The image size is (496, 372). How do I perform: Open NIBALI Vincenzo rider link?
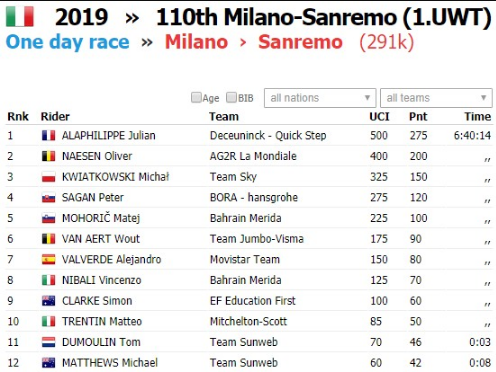(102, 280)
